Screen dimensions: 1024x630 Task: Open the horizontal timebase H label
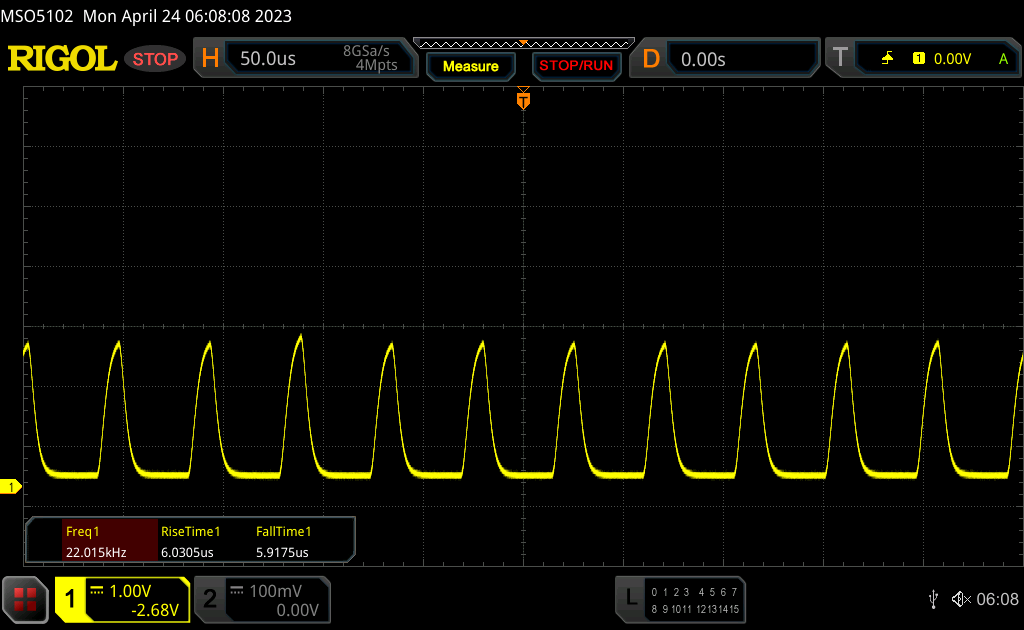[x=210, y=59]
